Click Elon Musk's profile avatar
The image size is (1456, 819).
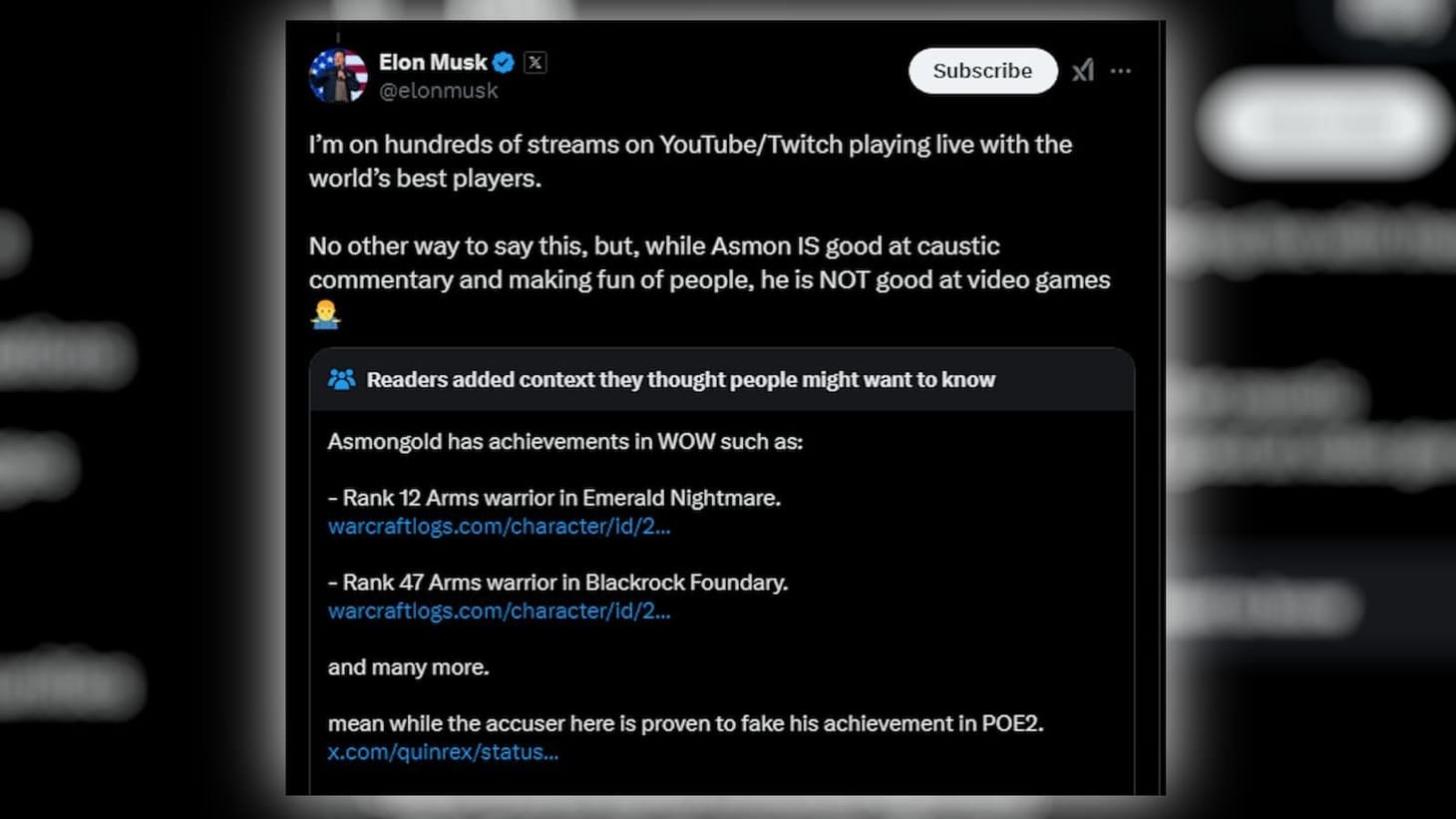point(339,72)
